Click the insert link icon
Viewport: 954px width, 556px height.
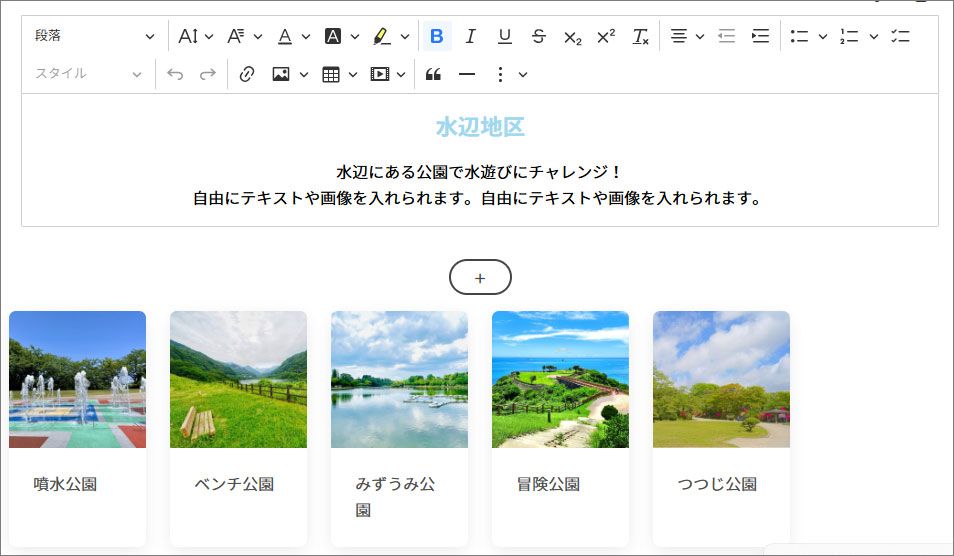246,74
